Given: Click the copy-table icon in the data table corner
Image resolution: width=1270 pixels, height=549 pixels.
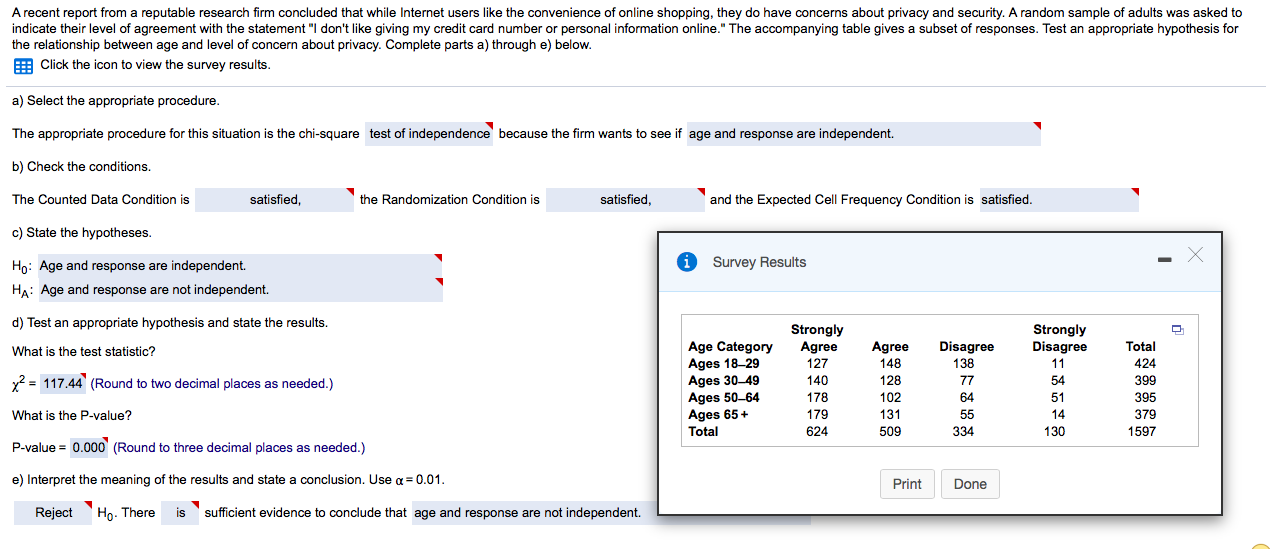Looking at the screenshot, I should tap(1178, 329).
